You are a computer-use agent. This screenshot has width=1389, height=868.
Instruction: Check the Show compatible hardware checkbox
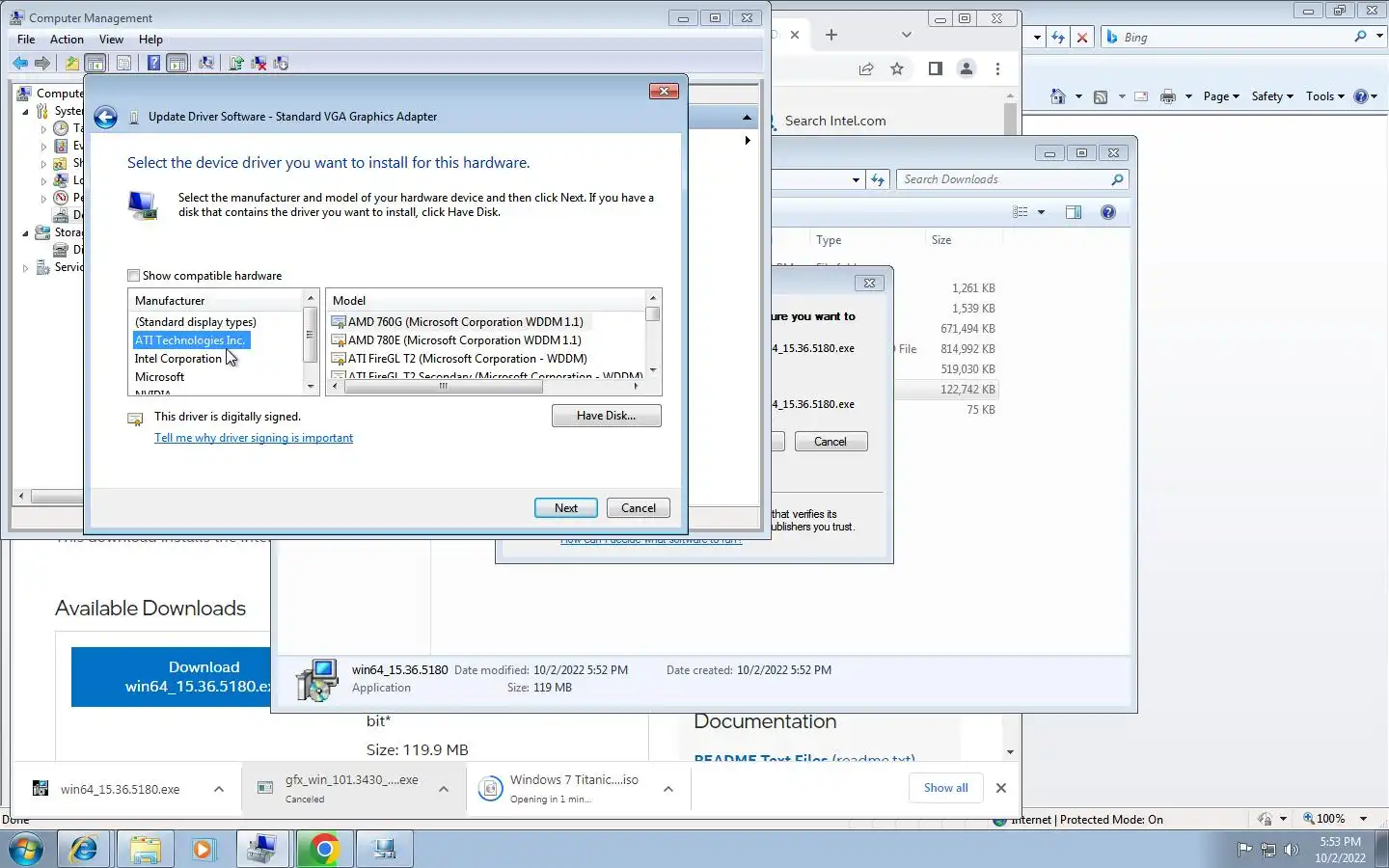tap(134, 276)
